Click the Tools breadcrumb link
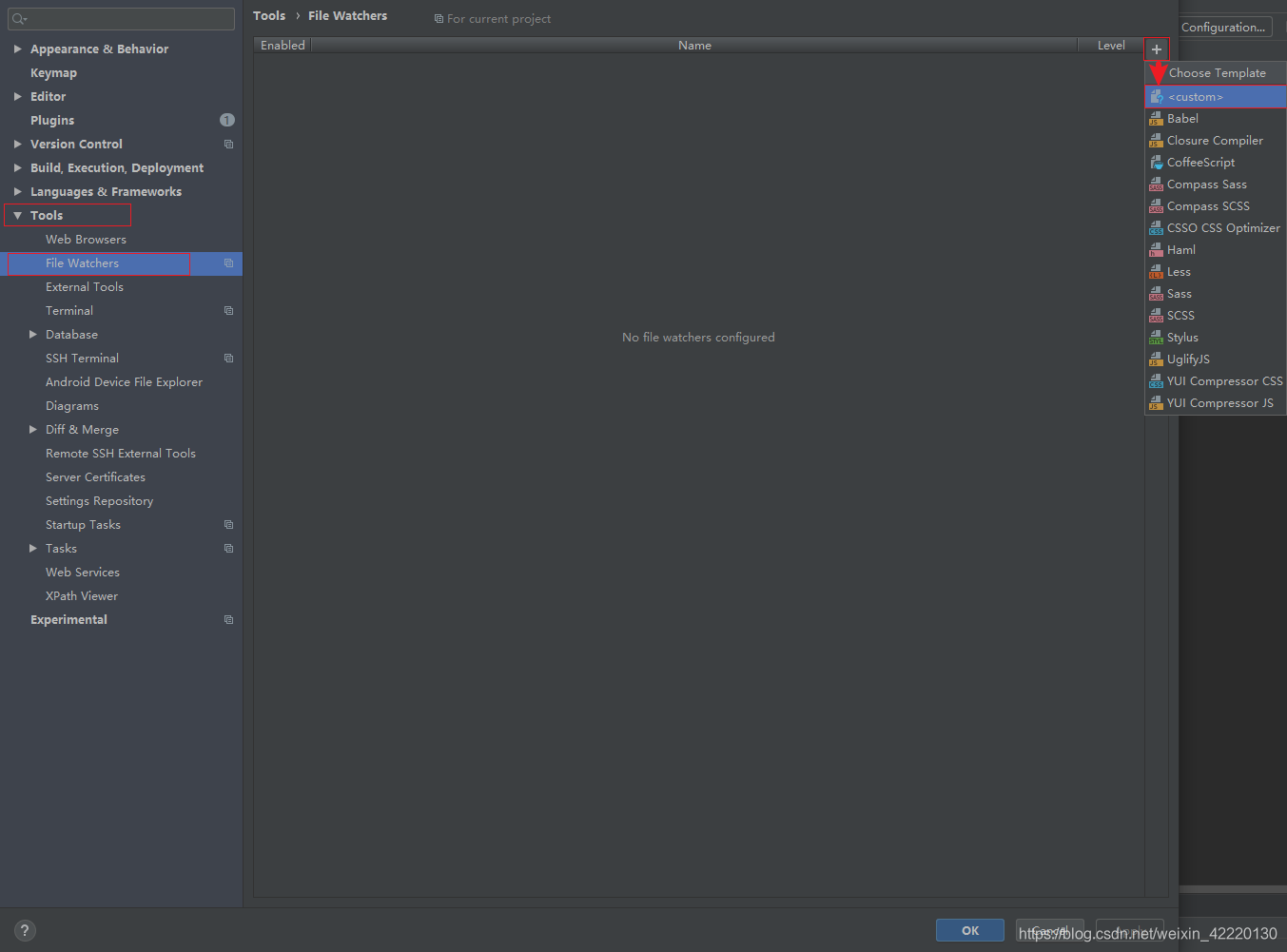The height and width of the screenshot is (952, 1287). coord(269,16)
